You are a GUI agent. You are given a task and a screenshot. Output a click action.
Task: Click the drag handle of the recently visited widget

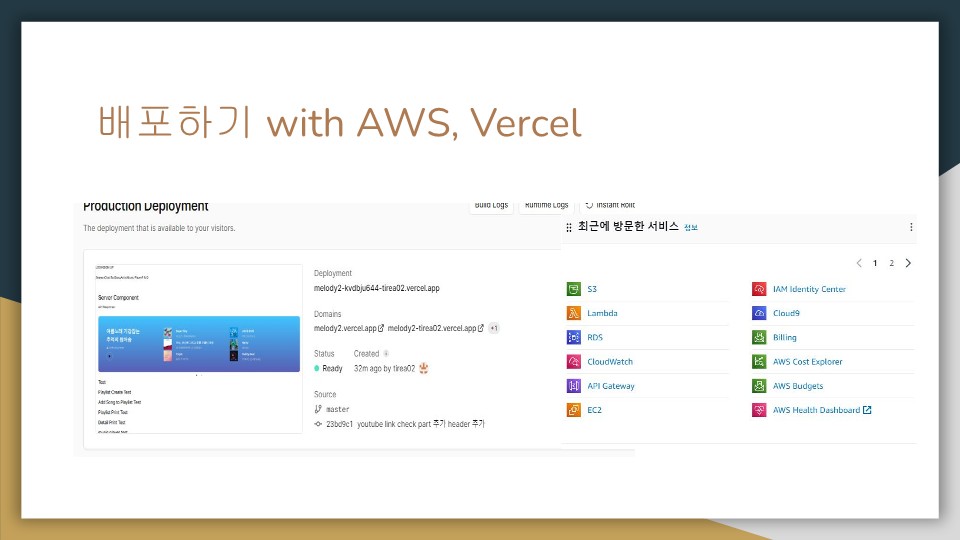[569, 227]
